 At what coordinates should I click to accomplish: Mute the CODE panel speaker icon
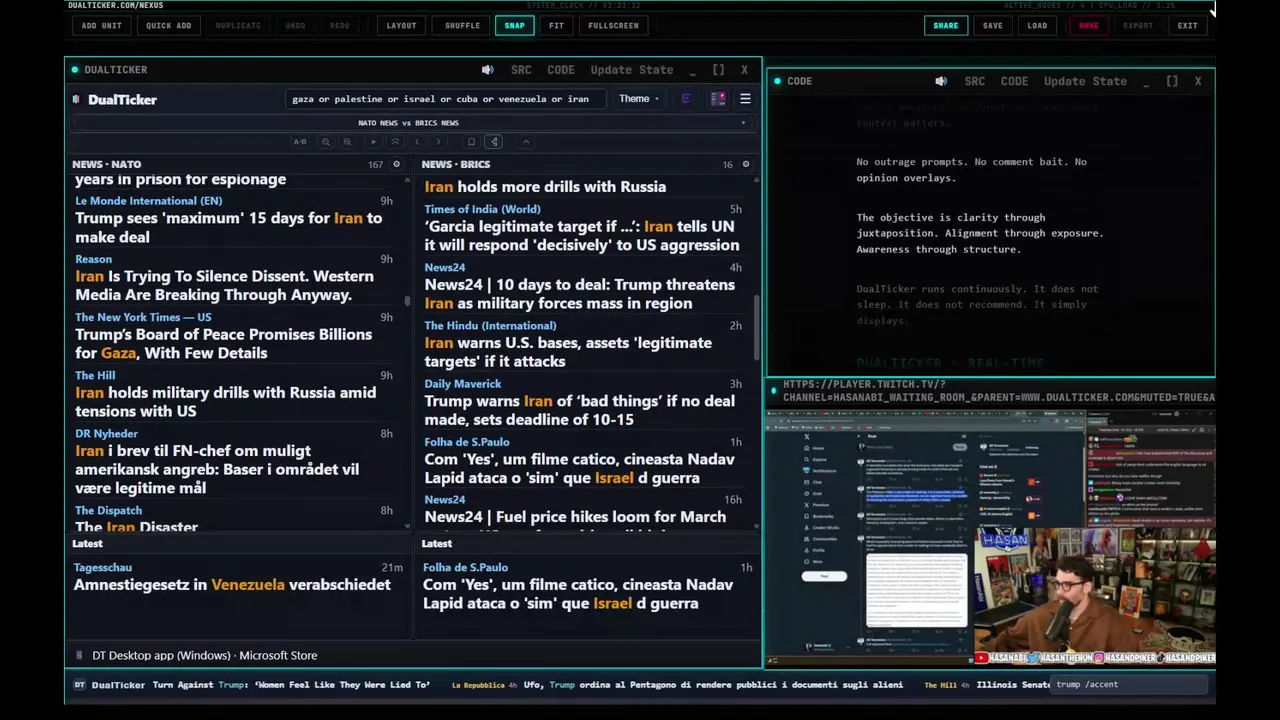click(941, 81)
